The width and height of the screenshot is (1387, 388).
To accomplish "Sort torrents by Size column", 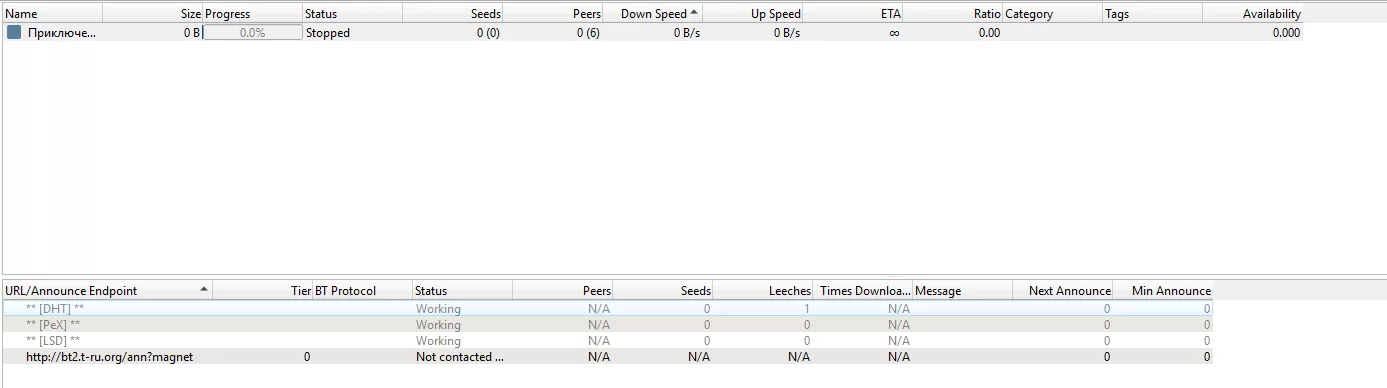I will (x=152, y=14).
